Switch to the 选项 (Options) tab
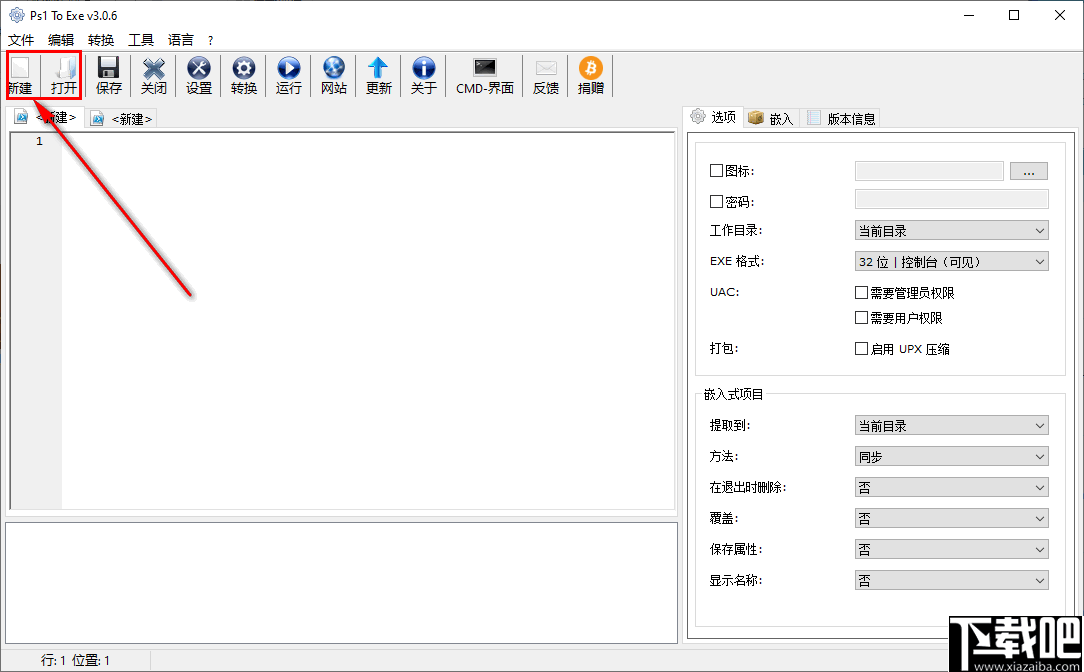 point(713,117)
